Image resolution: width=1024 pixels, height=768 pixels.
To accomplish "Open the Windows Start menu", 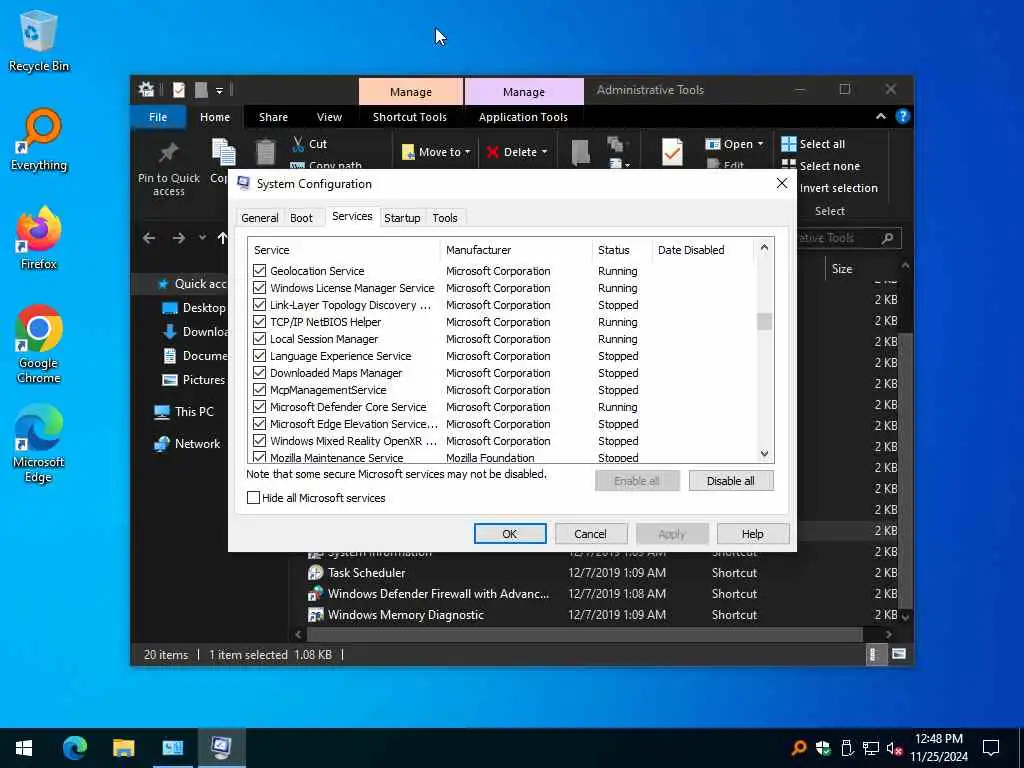I will click(24, 748).
